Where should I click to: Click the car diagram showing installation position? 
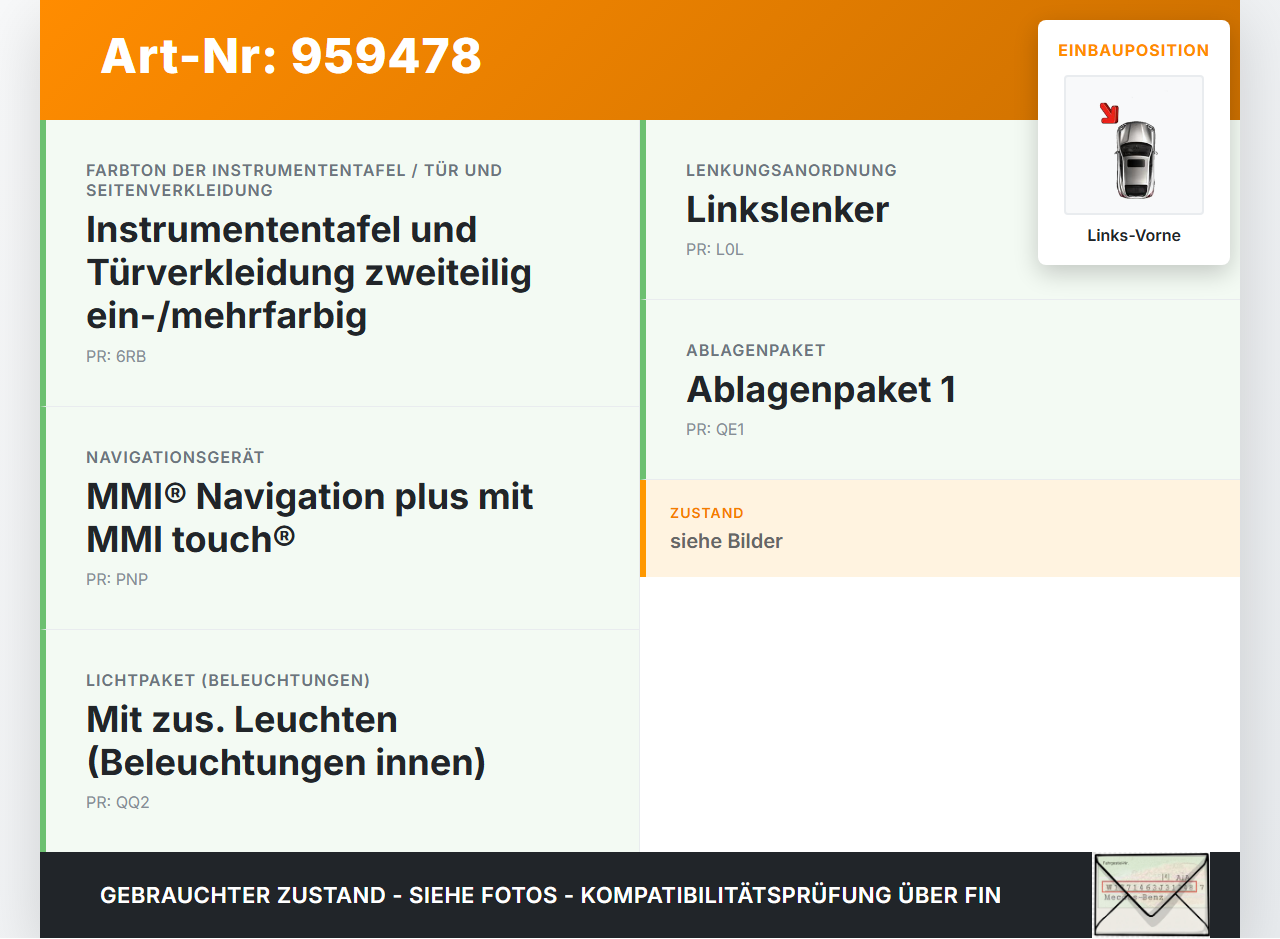click(x=1133, y=145)
